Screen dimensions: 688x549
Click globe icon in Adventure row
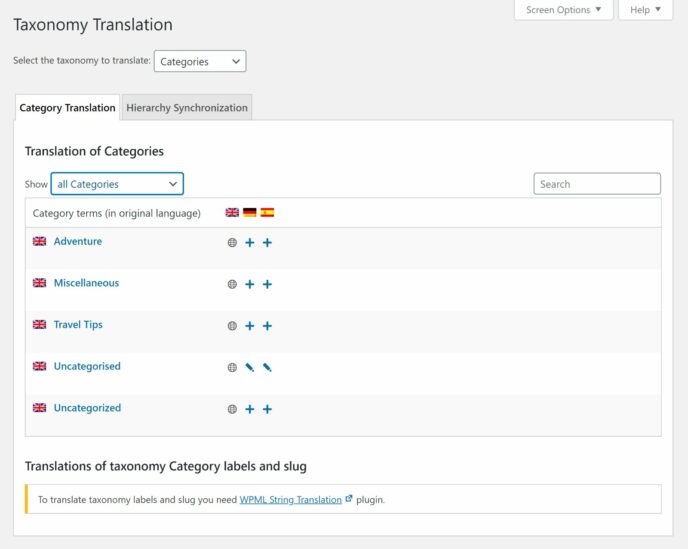(232, 243)
